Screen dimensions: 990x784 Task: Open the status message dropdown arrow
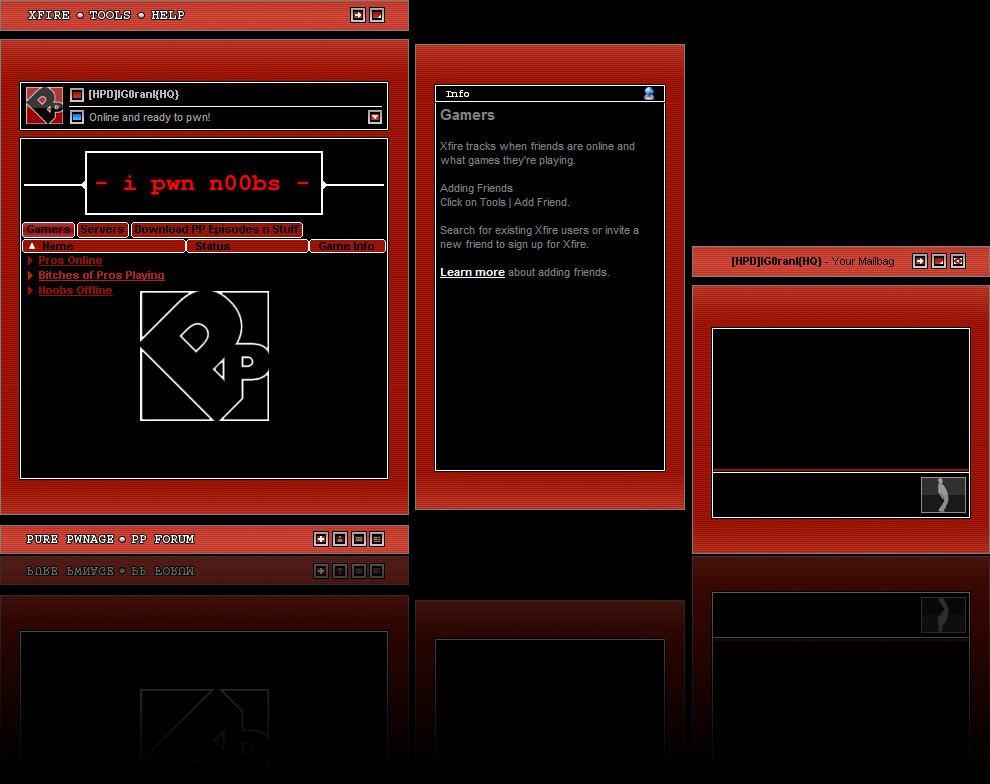[375, 117]
